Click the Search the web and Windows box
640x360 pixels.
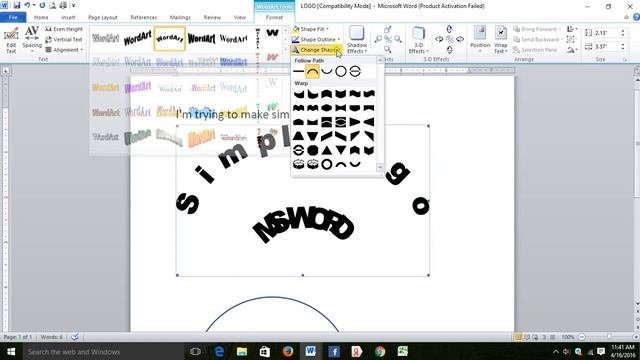(103, 351)
